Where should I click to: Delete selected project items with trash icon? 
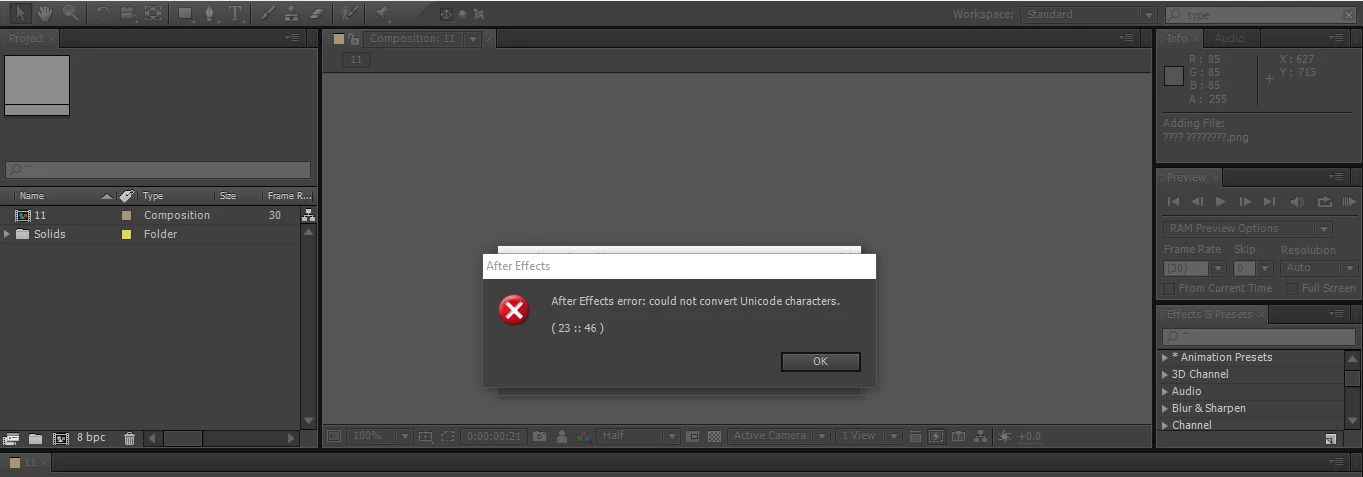(x=129, y=438)
